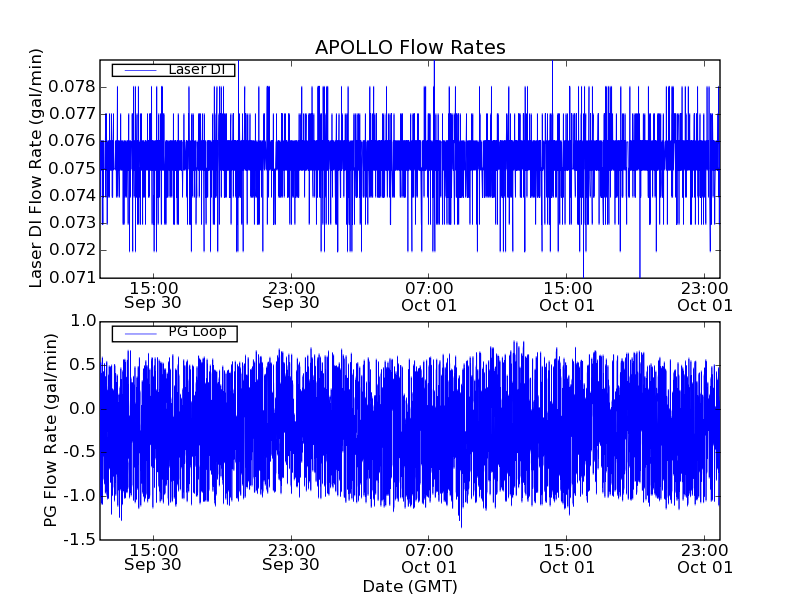Image resolution: width=800 pixels, height=600 pixels.
Task: Click the 0.071 tick label
Action: tap(72, 278)
